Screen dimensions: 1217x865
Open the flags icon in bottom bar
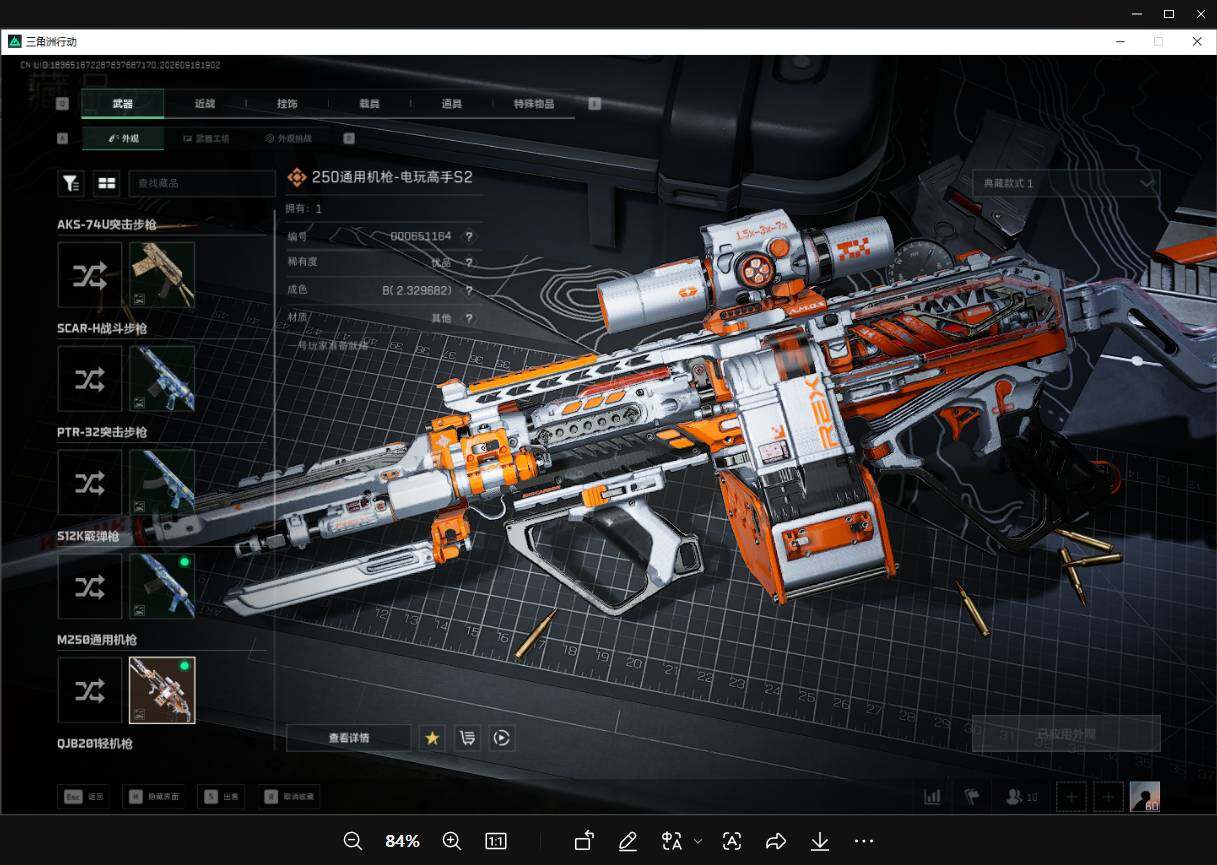tap(971, 797)
